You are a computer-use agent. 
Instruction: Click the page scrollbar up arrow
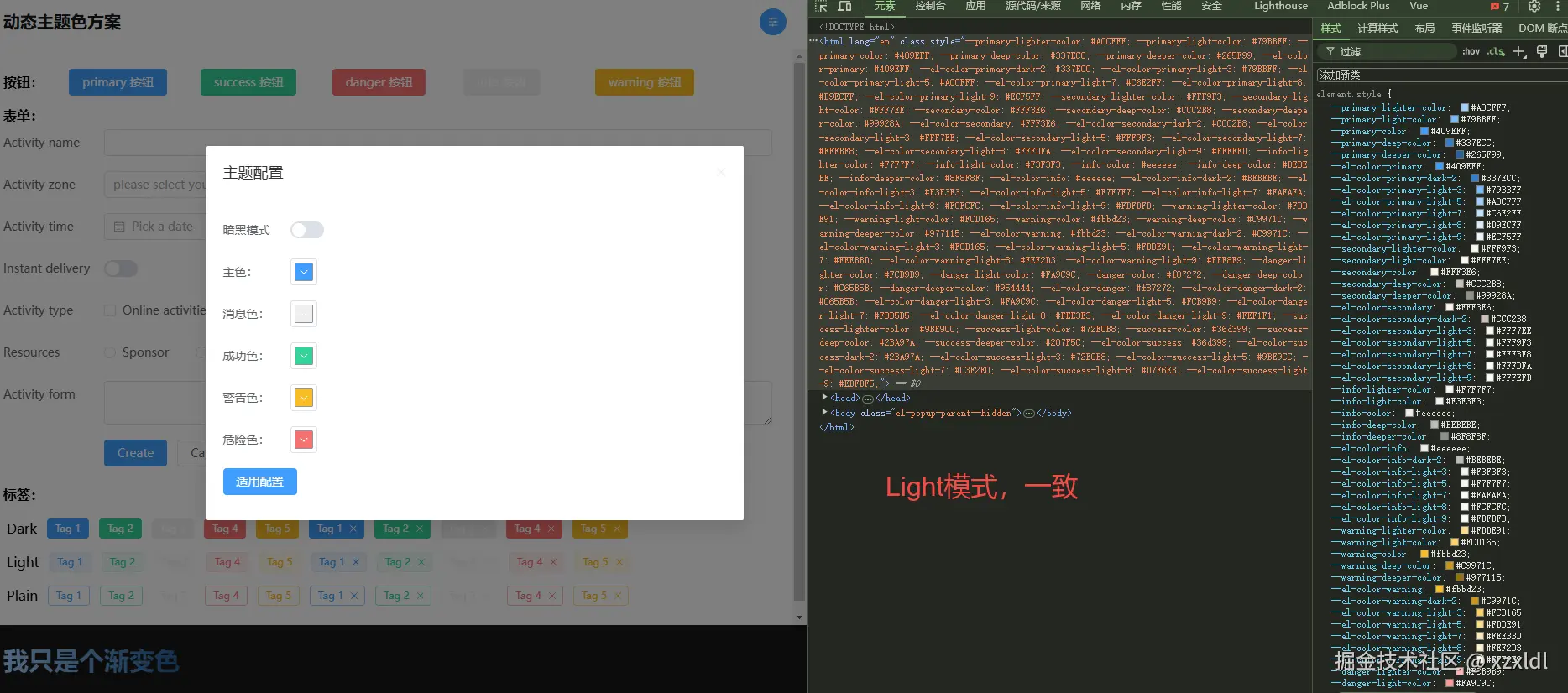pos(799,56)
